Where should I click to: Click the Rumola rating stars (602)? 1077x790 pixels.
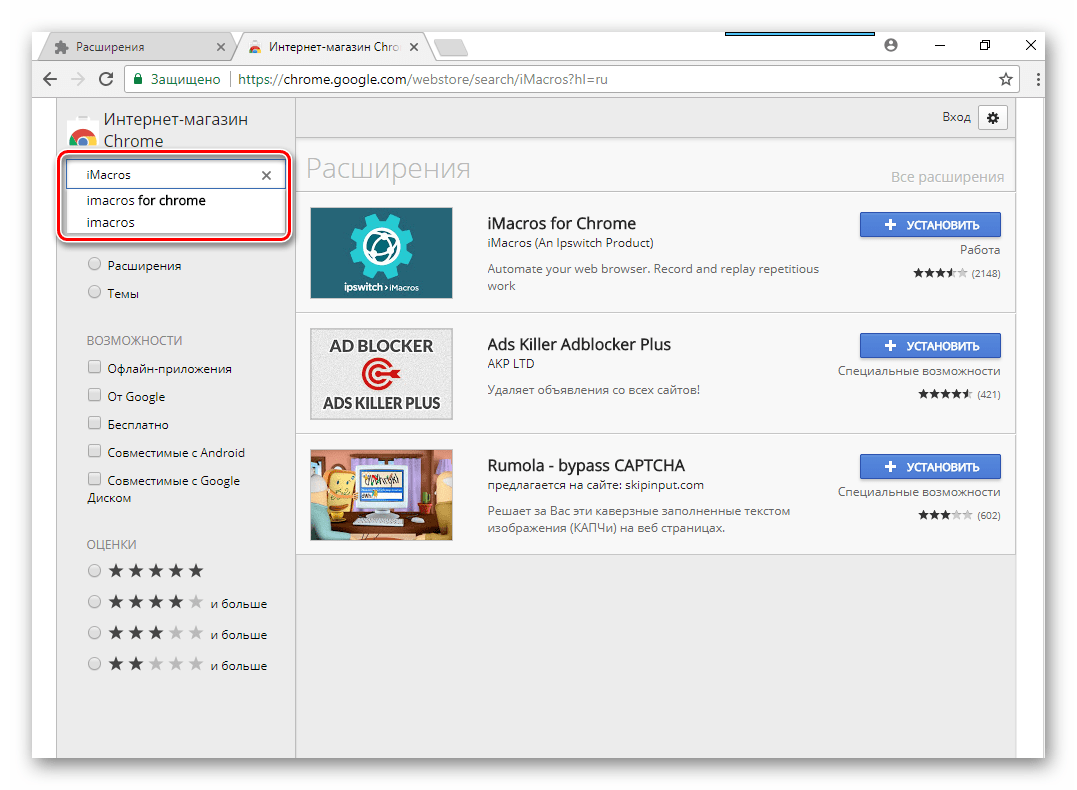click(945, 515)
